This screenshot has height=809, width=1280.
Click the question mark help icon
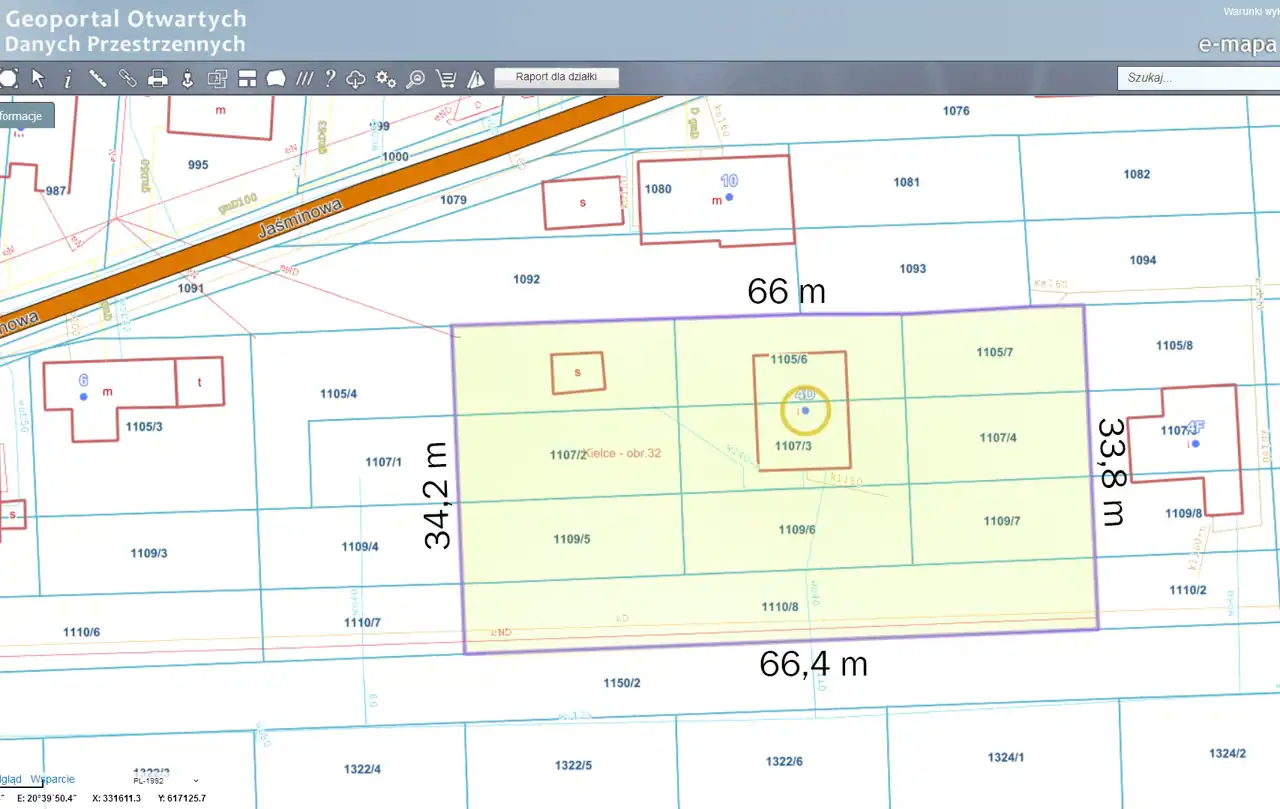330,78
